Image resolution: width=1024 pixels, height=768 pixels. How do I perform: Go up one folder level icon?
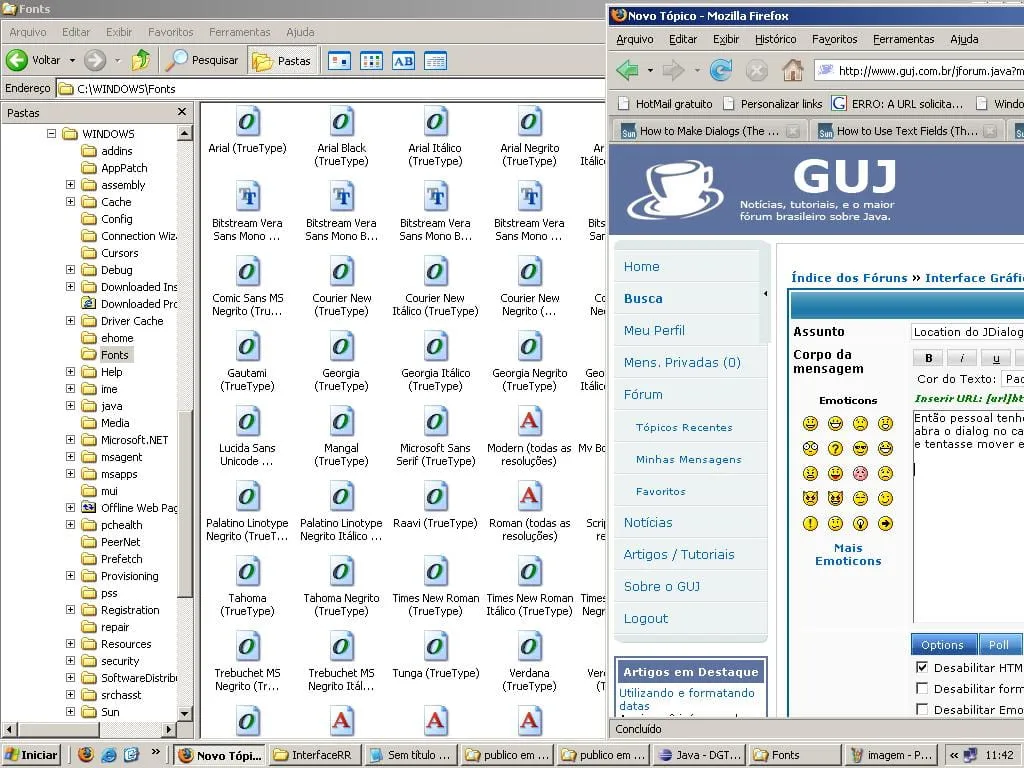[140, 60]
